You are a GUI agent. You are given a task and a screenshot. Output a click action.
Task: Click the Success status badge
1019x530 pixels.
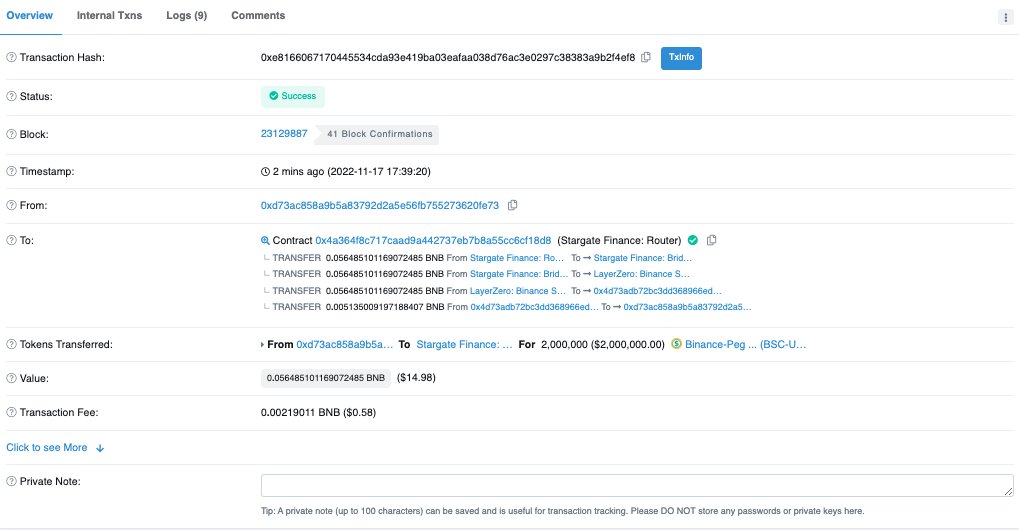click(292, 96)
